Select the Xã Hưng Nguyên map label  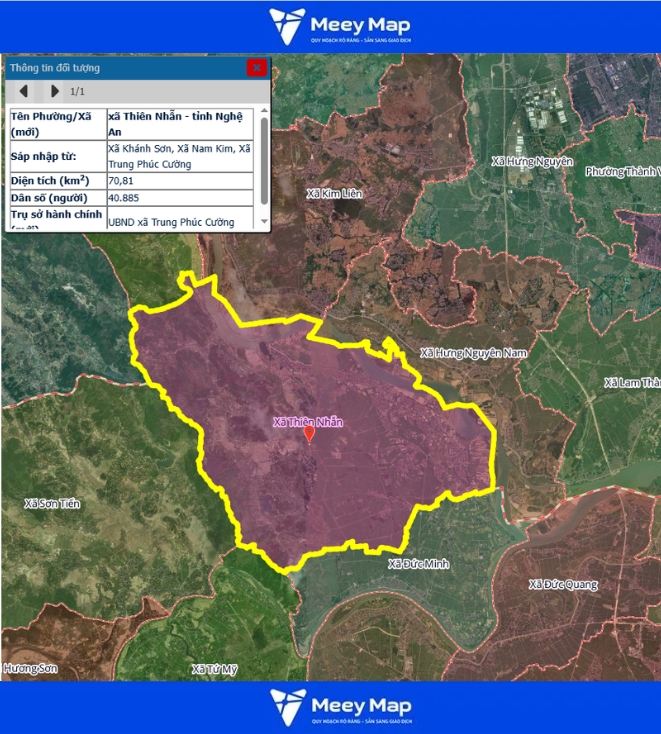tap(532, 161)
